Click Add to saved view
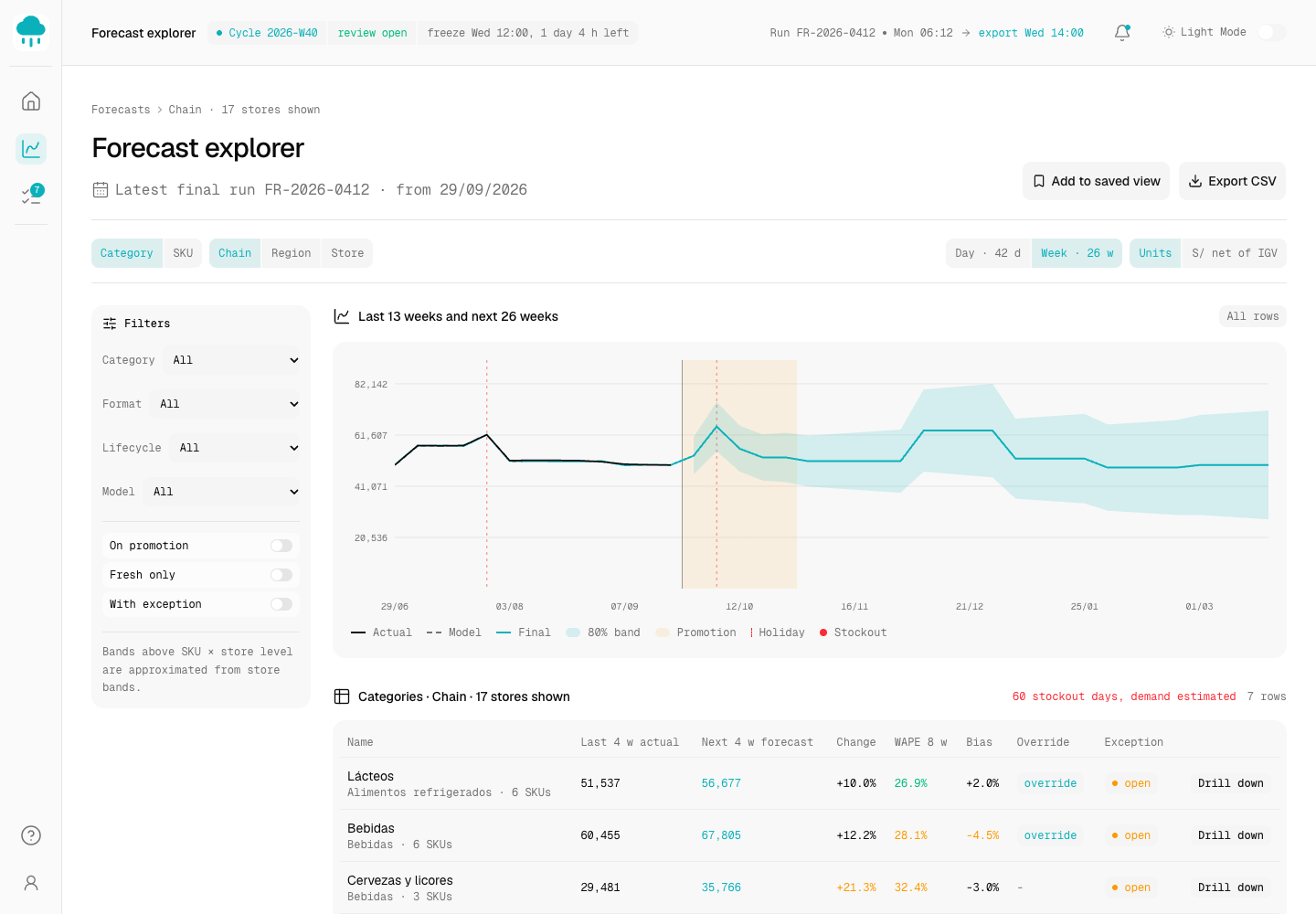This screenshot has height=914, width=1316. coord(1096,181)
